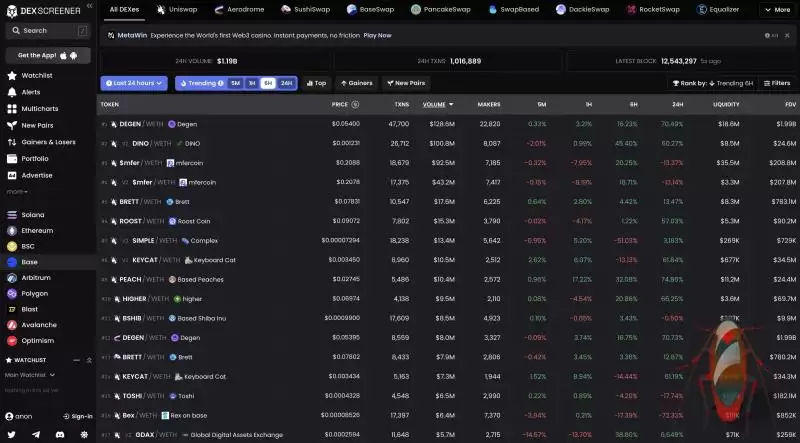
Task: Select the Ethereum chain in sidebar
Action: tap(36, 230)
